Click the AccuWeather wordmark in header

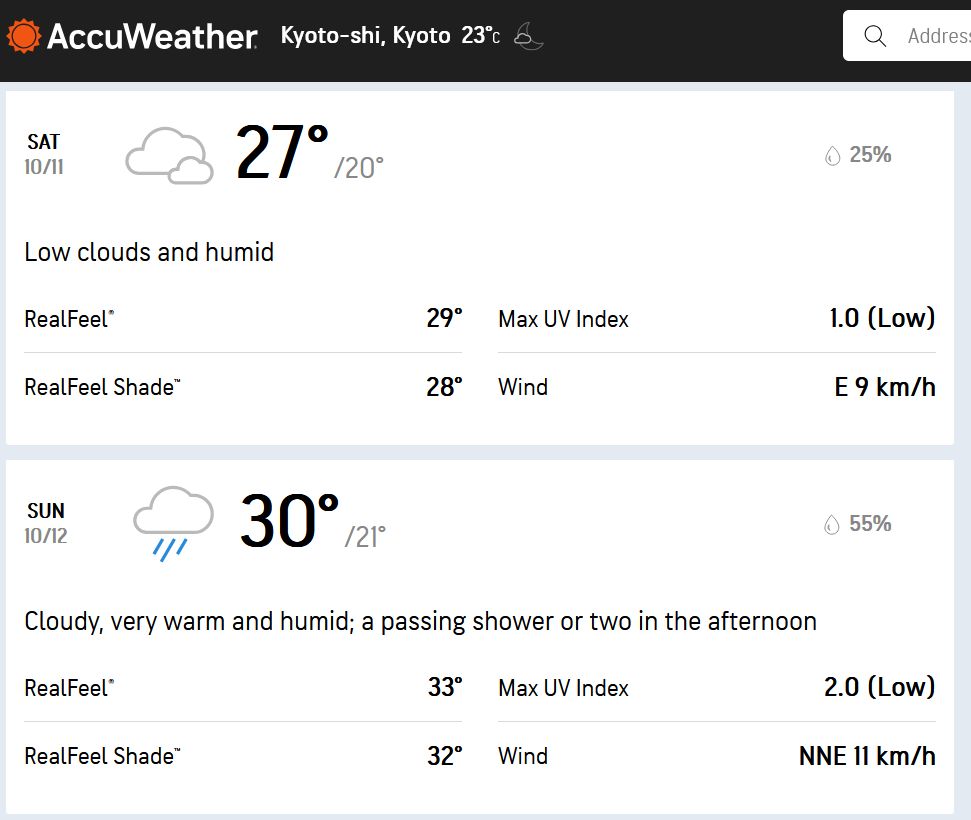coord(152,37)
